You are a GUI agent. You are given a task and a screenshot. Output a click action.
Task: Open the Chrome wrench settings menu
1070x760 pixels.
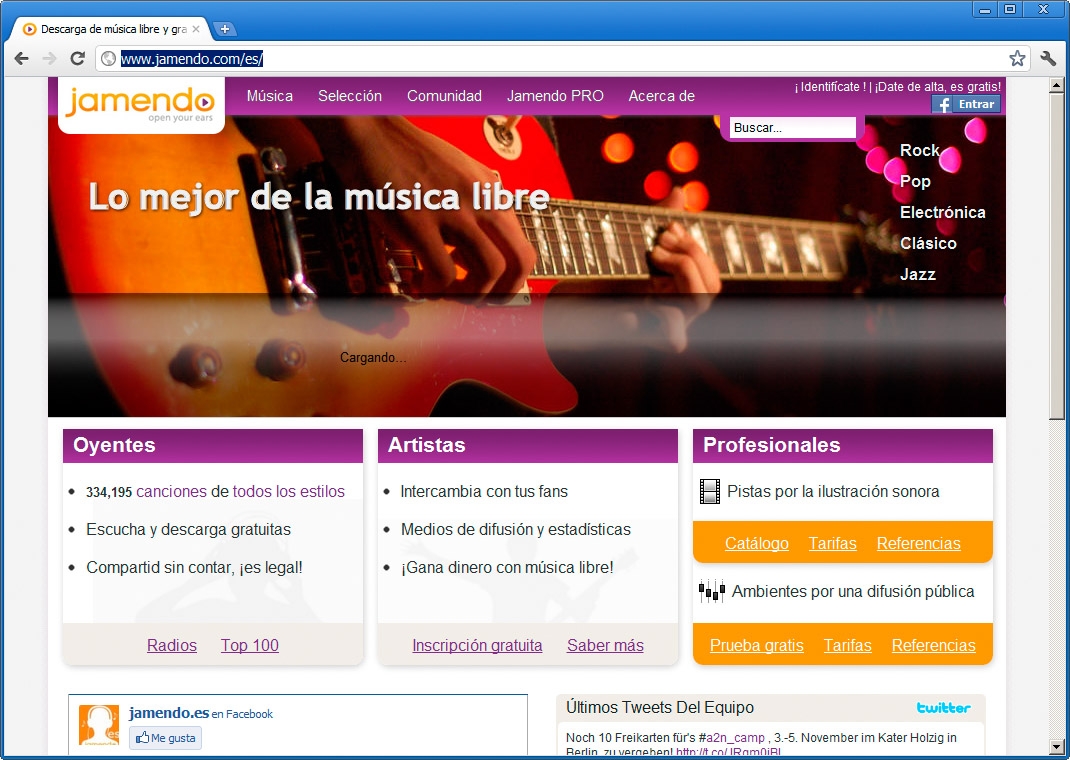[x=1048, y=59]
